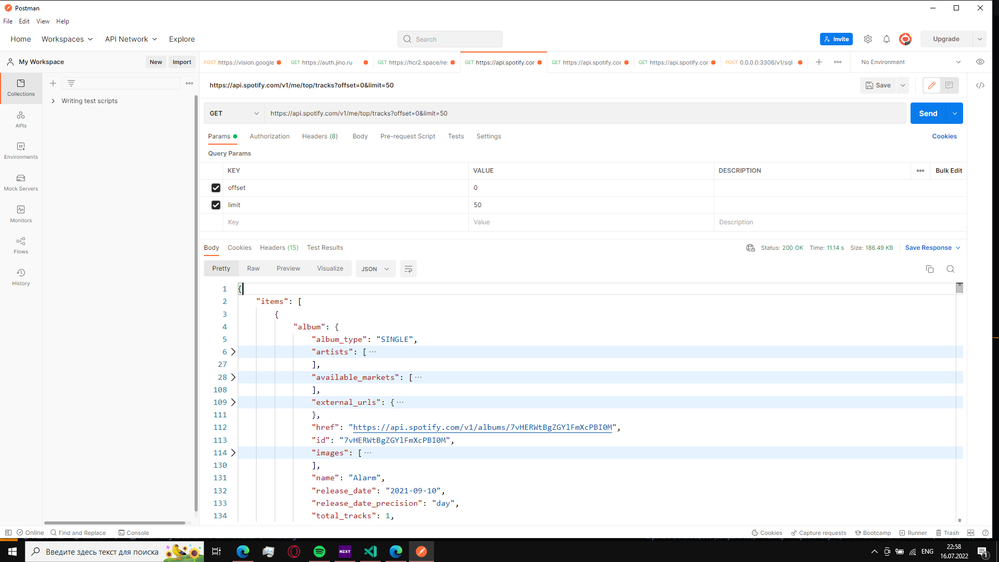Screen dimensions: 999x562
Task: Open Spotify from the Windows taskbar
Action: tap(319, 551)
